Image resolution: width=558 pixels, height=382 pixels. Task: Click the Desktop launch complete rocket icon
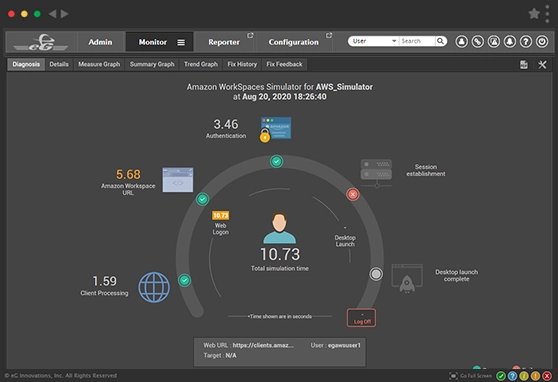407,278
